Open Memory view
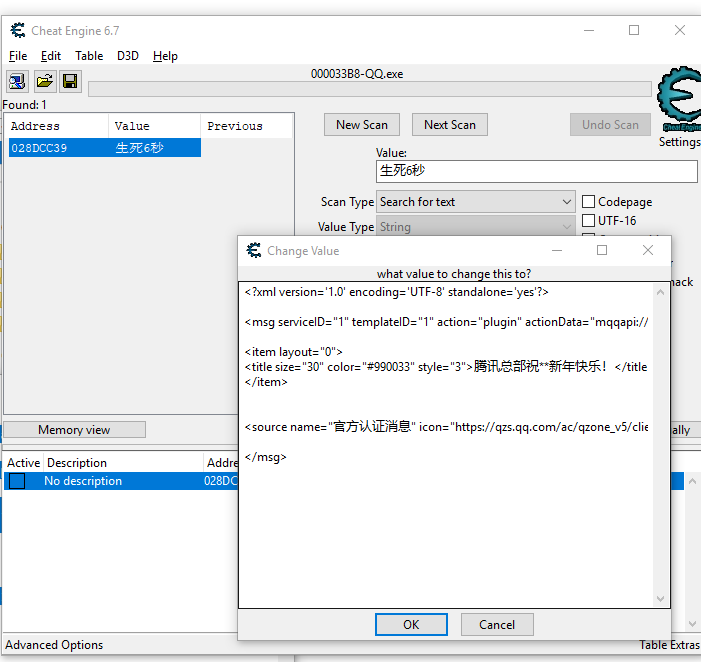 click(x=74, y=430)
